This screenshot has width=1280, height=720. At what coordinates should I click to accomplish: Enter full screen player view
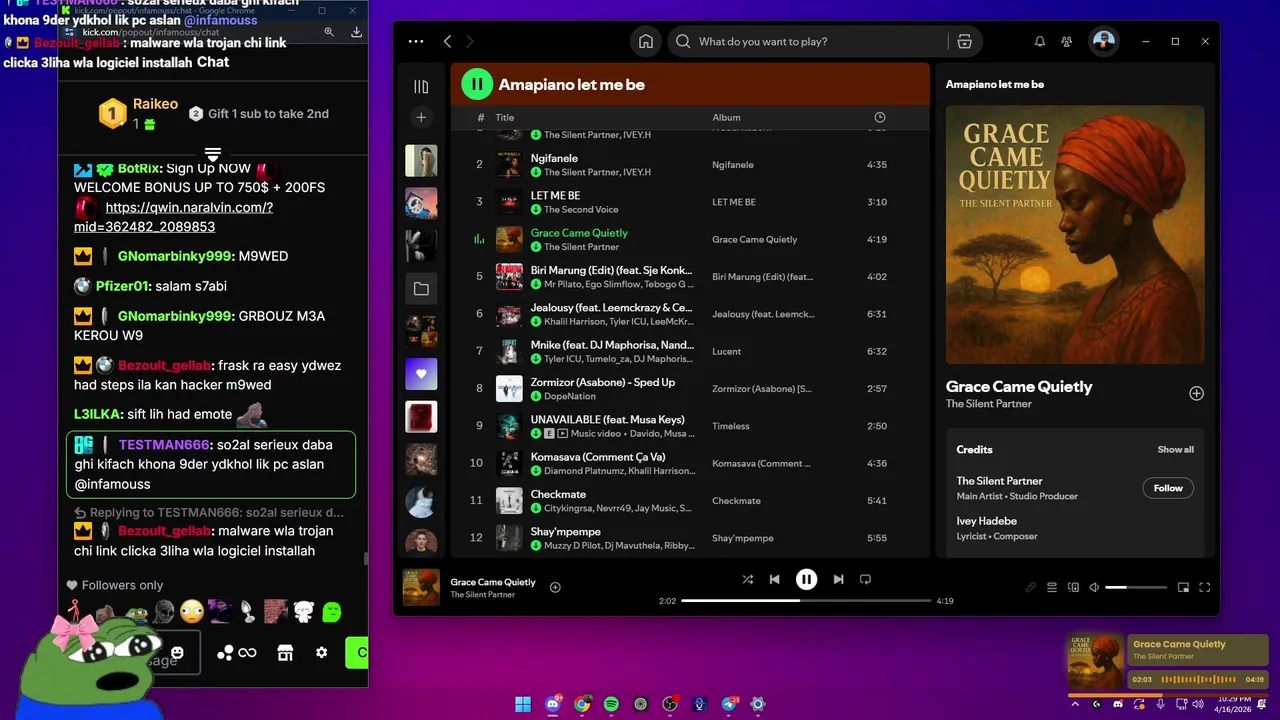(x=1205, y=587)
